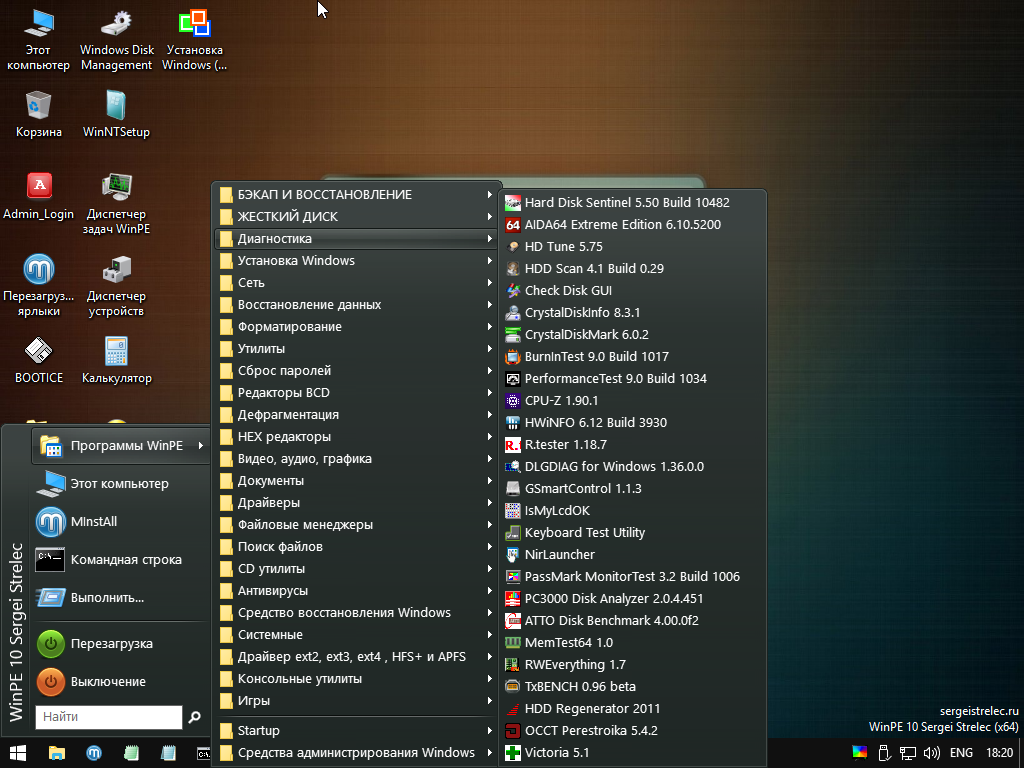1024x768 pixels.
Task: Select BOOTICE desktop icon
Action: (39, 359)
